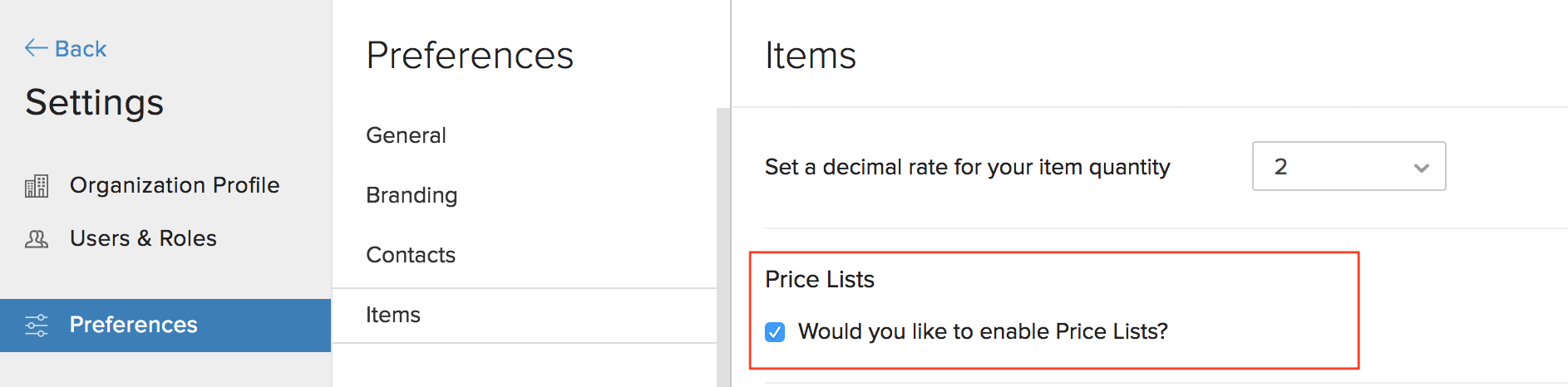Click the 'Would you like to enable Price Lists?' label
Viewport: 1568px width, 387px height.
pos(983,331)
